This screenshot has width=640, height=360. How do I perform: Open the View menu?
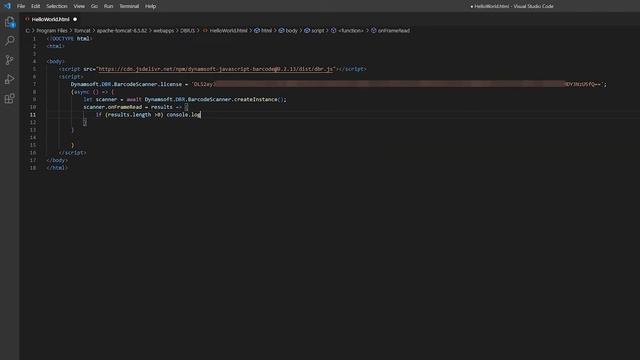(x=79, y=6)
